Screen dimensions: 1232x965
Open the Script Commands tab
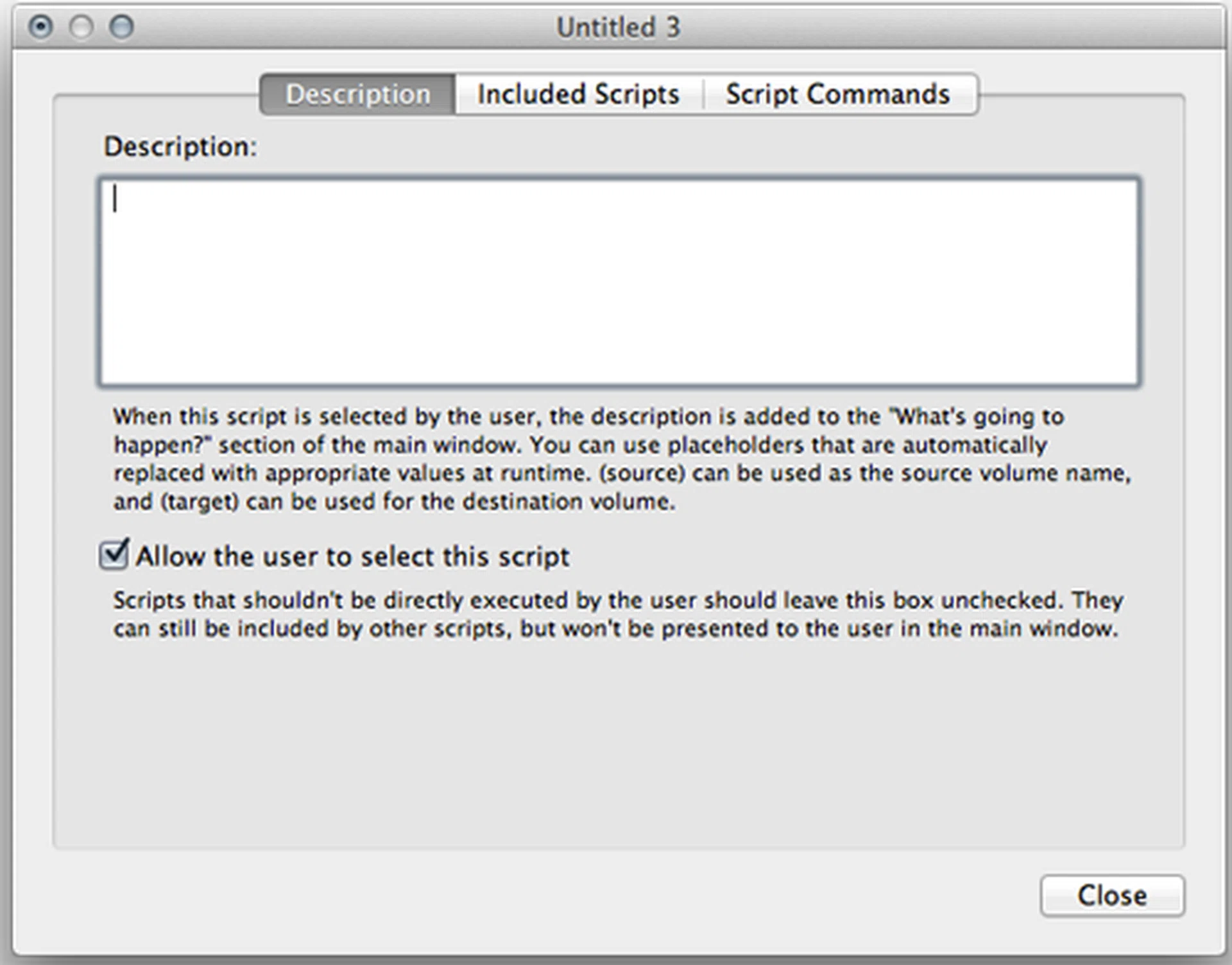click(837, 94)
